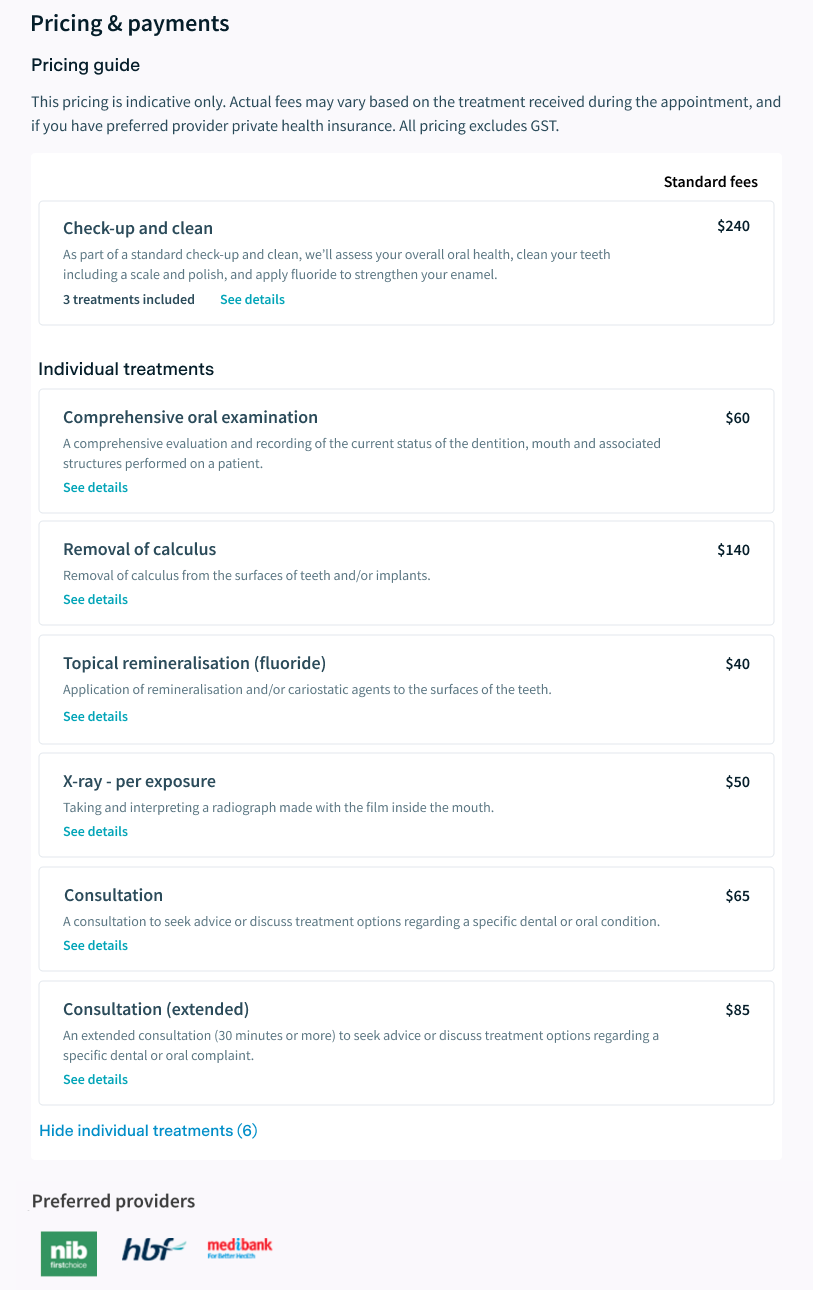
Task: Open See details for Topical remineralisation
Action: [95, 717]
